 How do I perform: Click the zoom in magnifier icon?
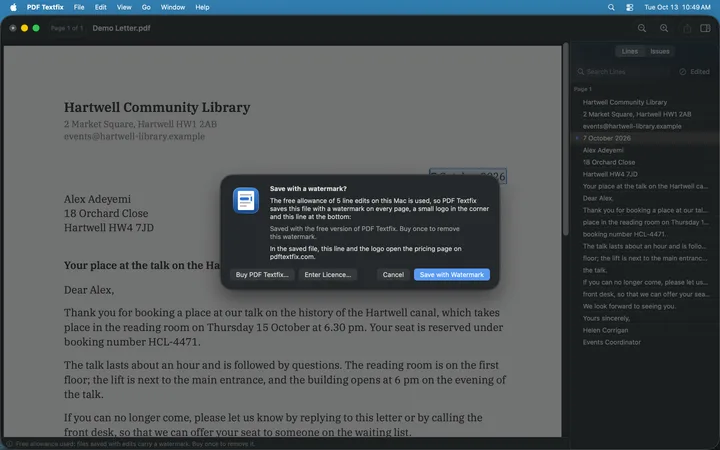click(664, 28)
